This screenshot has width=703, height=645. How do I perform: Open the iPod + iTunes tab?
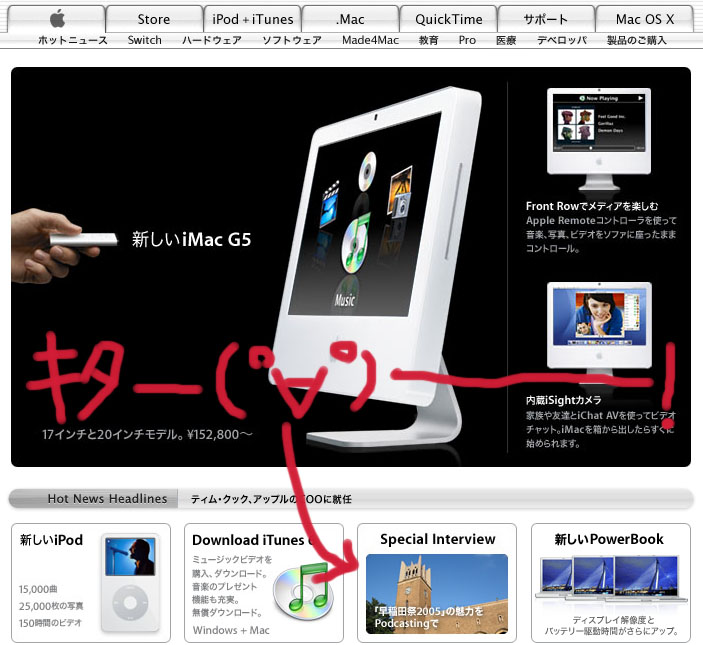[252, 19]
